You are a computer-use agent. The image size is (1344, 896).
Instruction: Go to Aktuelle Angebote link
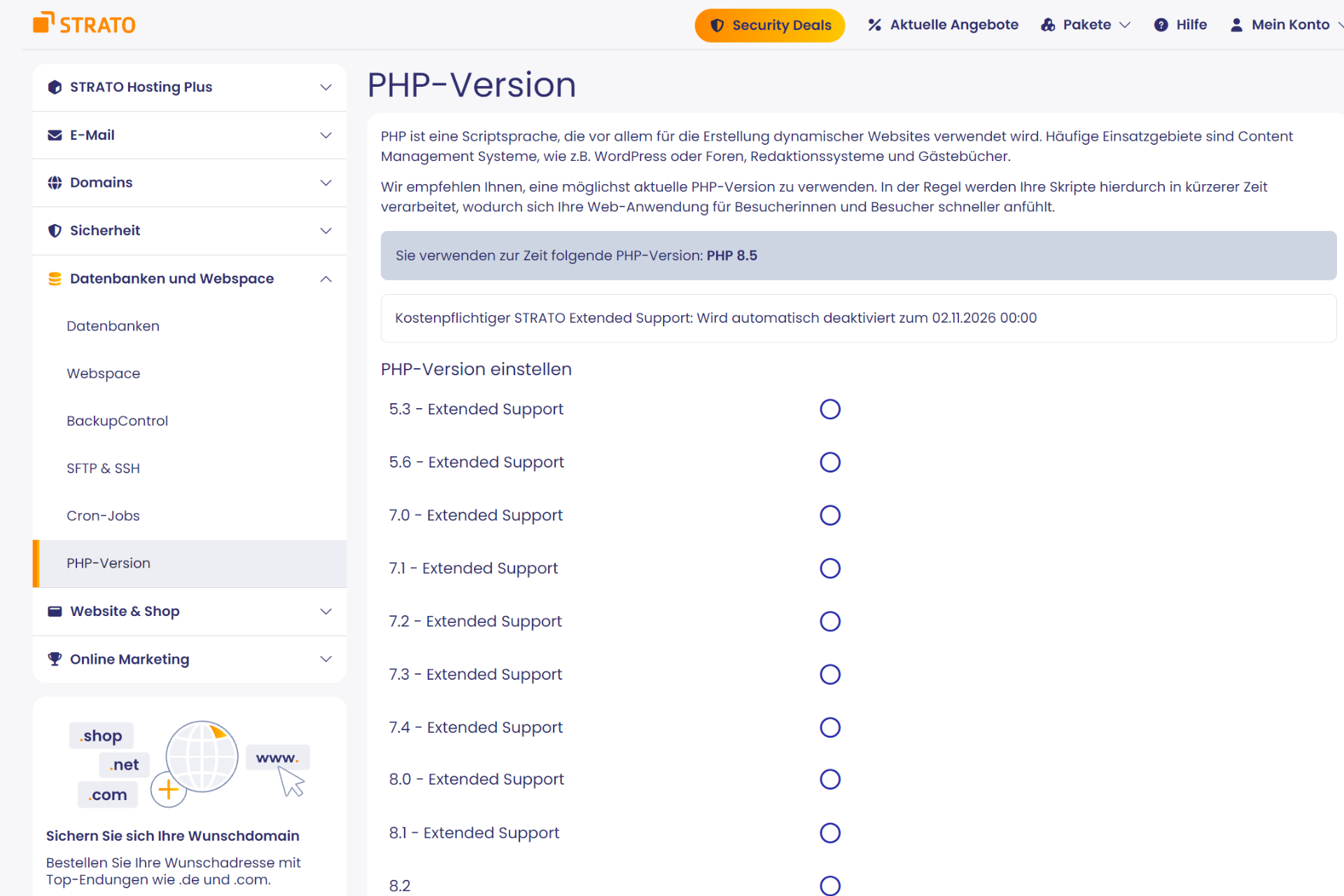click(x=954, y=24)
